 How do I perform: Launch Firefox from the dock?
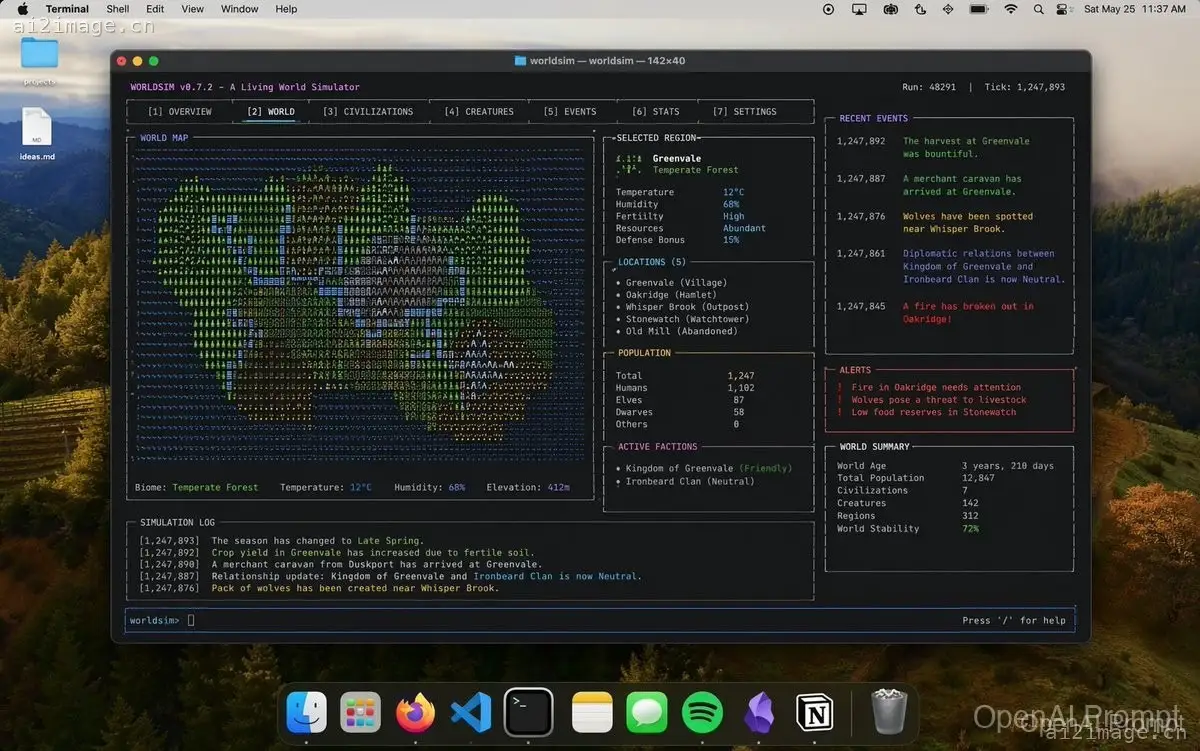416,713
